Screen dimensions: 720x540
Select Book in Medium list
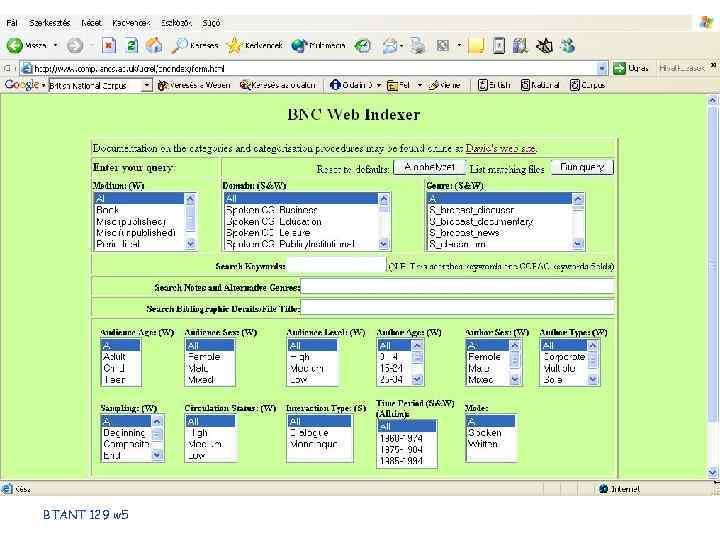point(139,210)
